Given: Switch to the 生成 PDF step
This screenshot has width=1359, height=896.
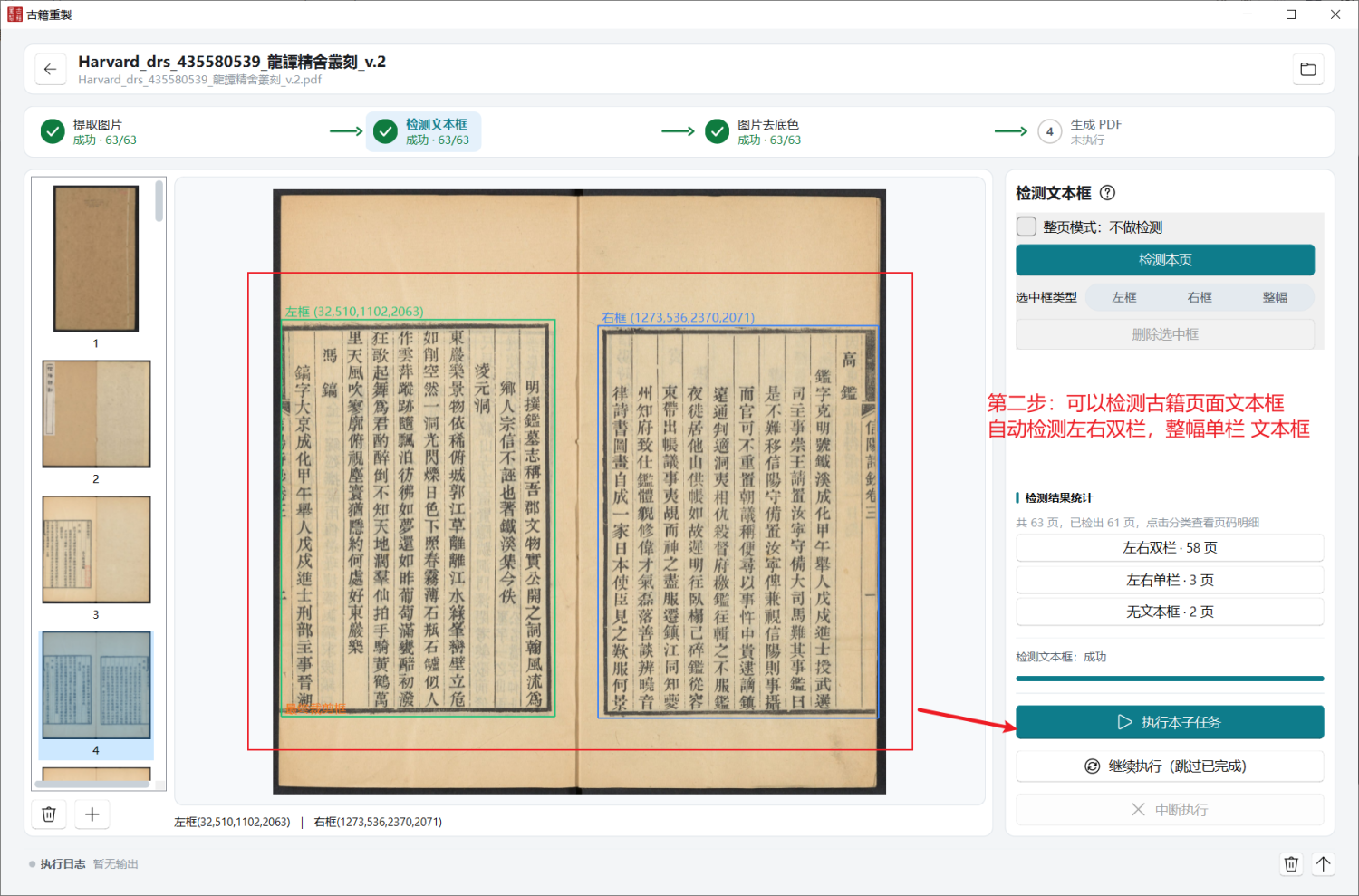Looking at the screenshot, I should tap(1080, 131).
